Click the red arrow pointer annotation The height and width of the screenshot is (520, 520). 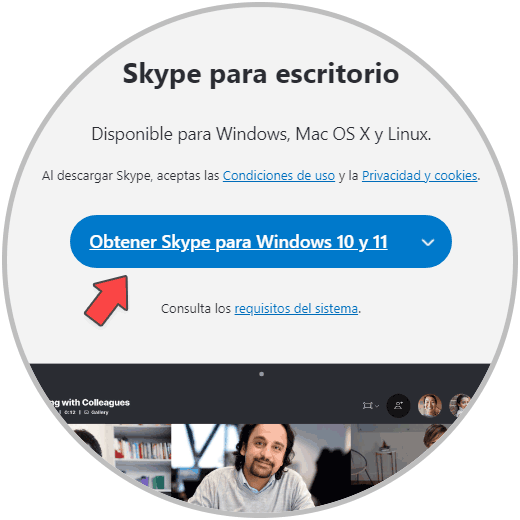pos(108,299)
